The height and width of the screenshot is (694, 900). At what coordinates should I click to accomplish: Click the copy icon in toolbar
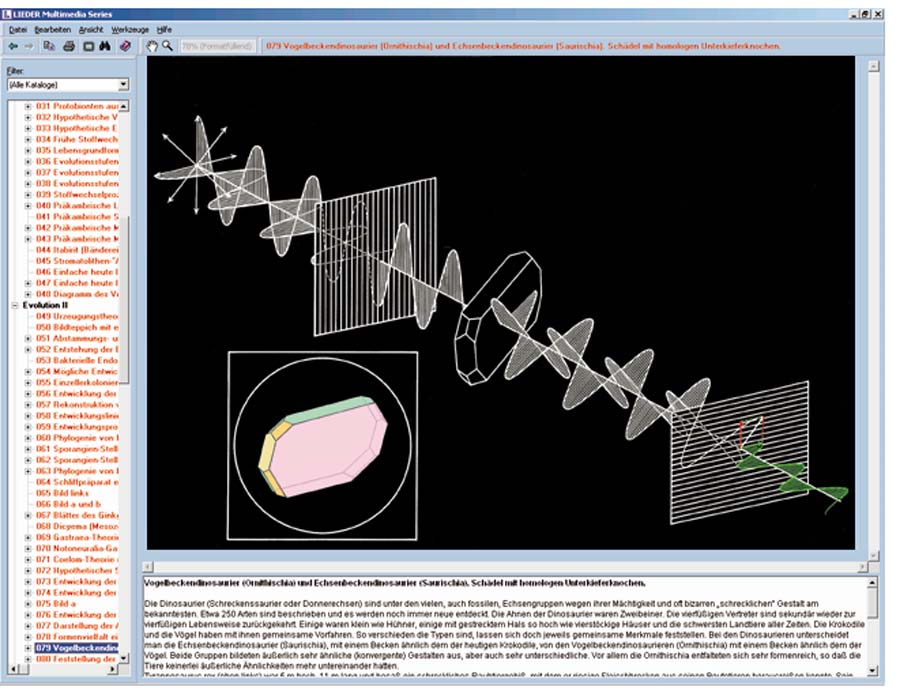tap(49, 46)
